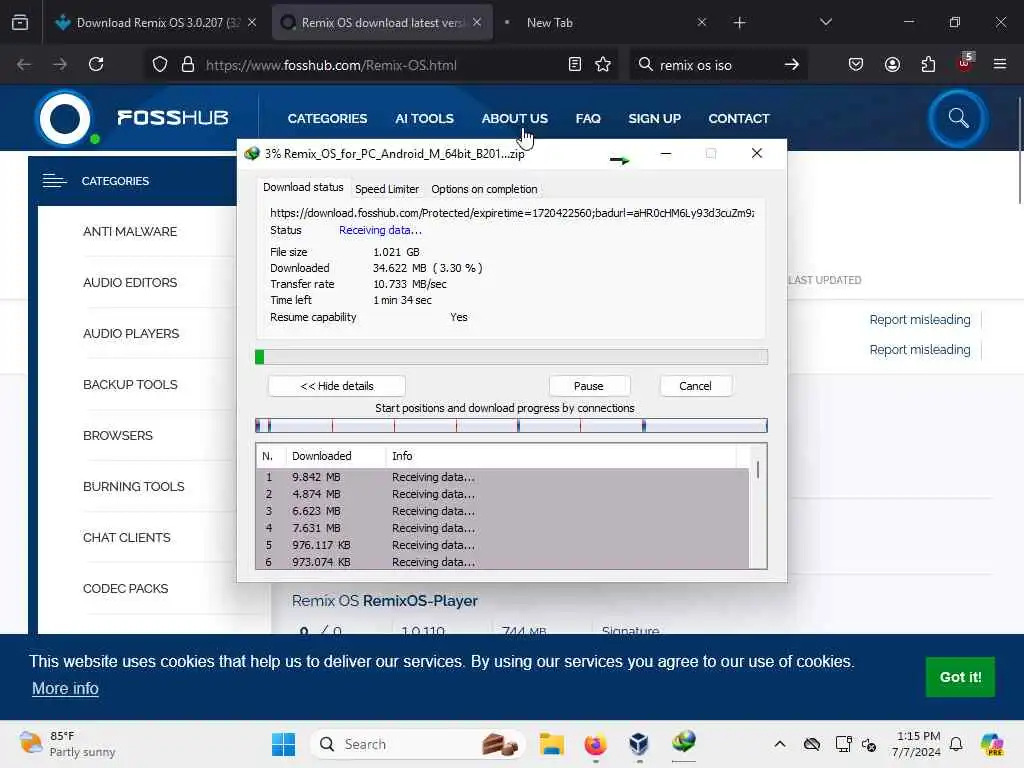Viewport: 1024px width, 768px height.
Task: Click the download progress bar
Action: [x=511, y=357]
